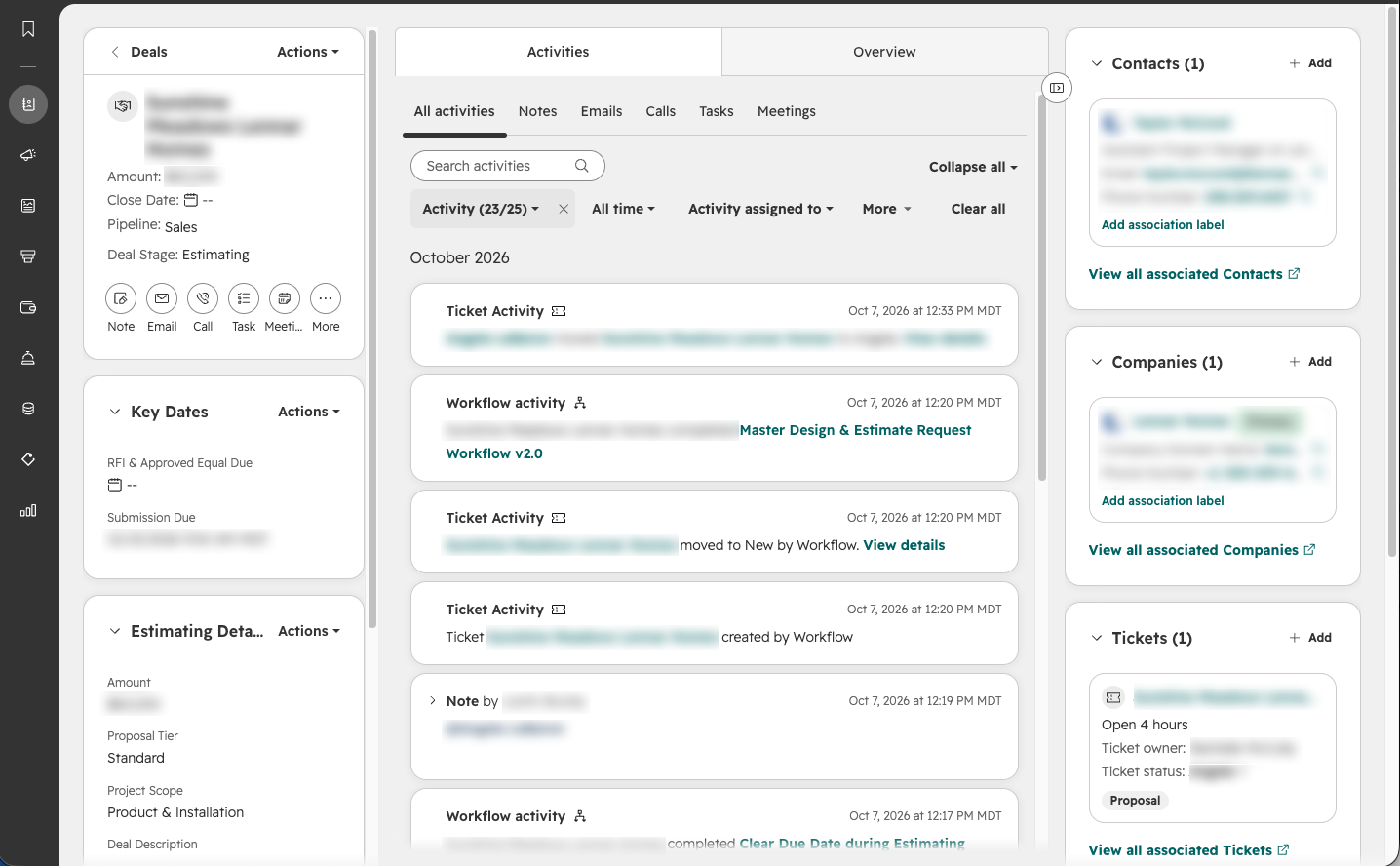Viewport: 1400px width, 866px height.
Task: Click the Close Date calendar icon
Action: click(x=191, y=200)
